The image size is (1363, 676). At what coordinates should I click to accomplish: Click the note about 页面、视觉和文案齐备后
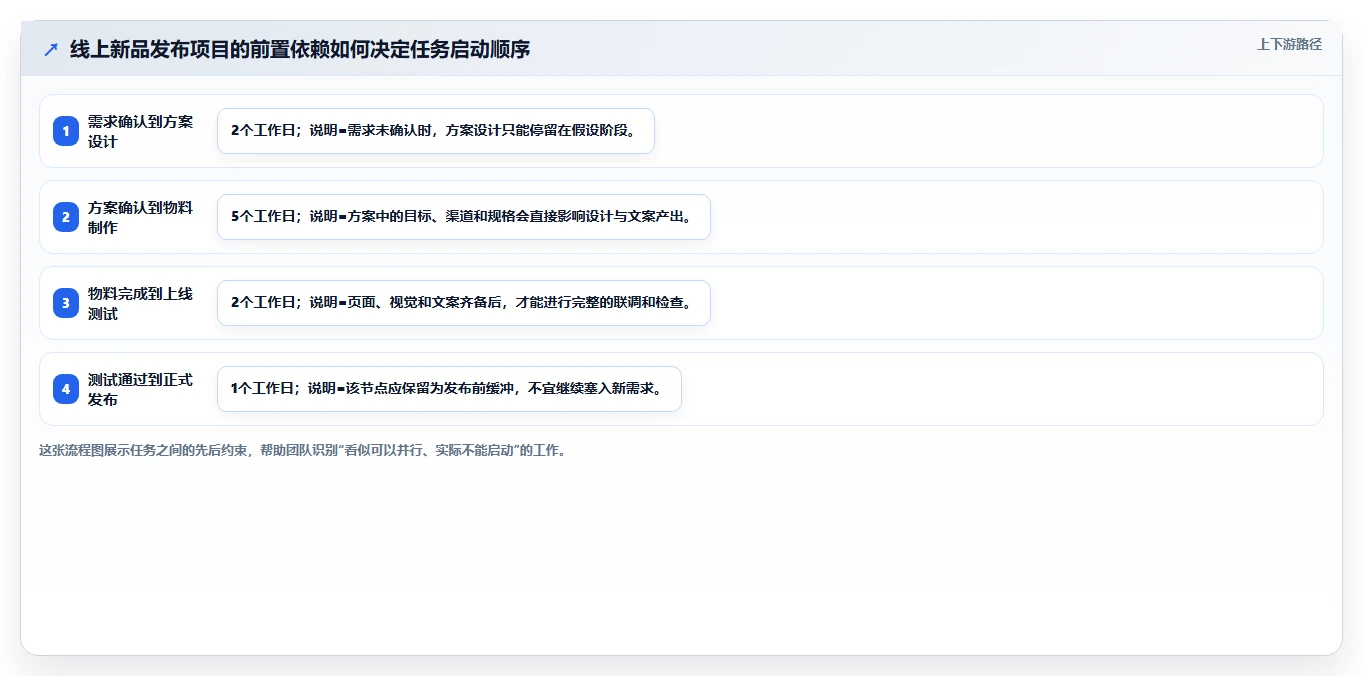[464, 303]
